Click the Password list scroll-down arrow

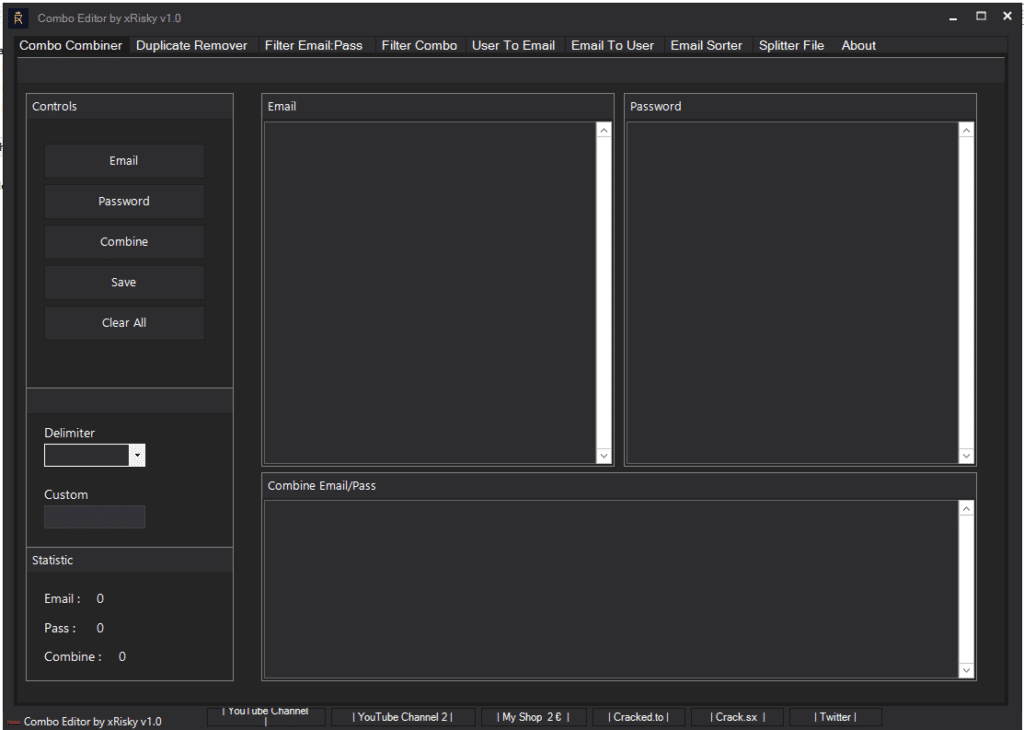point(966,456)
